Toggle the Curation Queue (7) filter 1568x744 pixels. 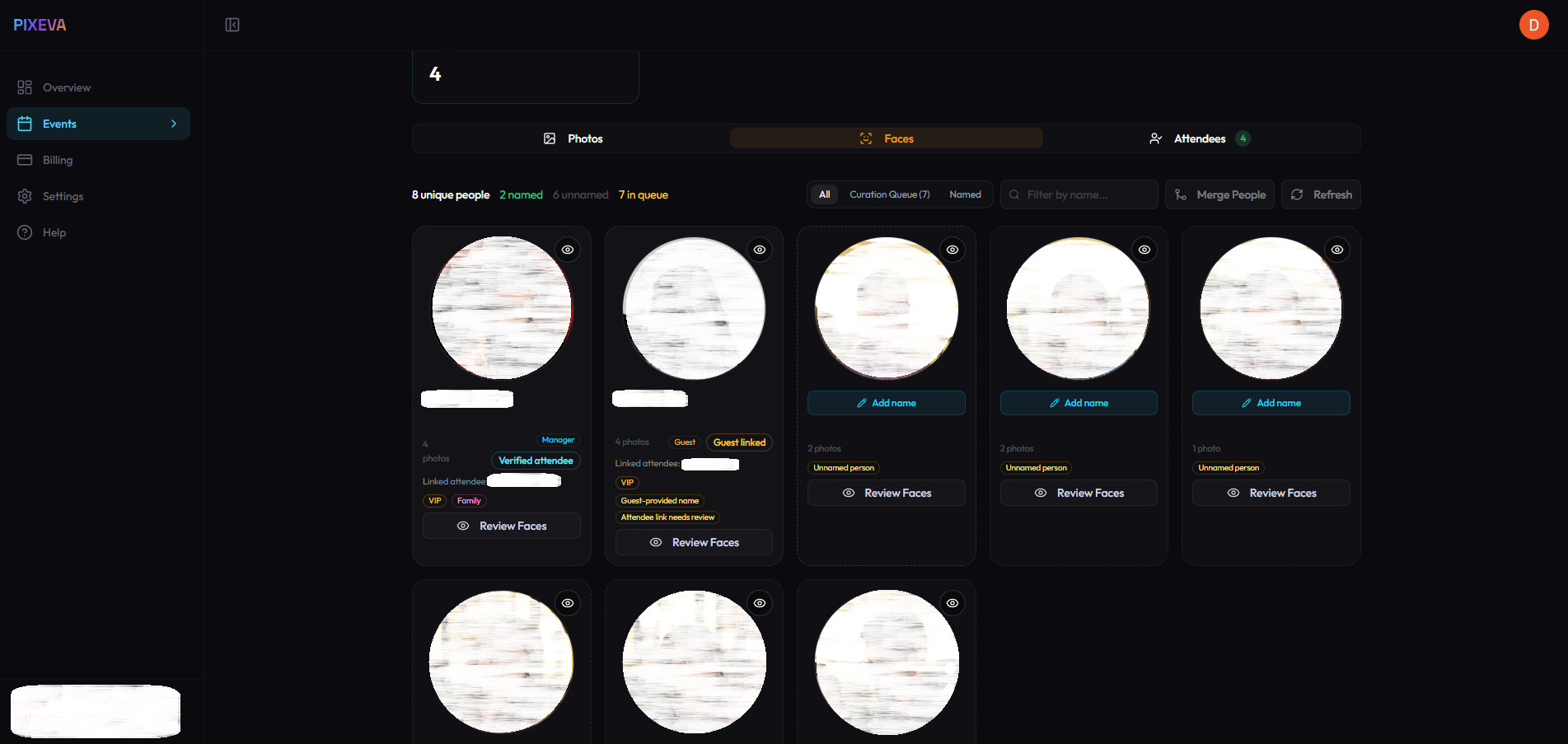tap(889, 194)
